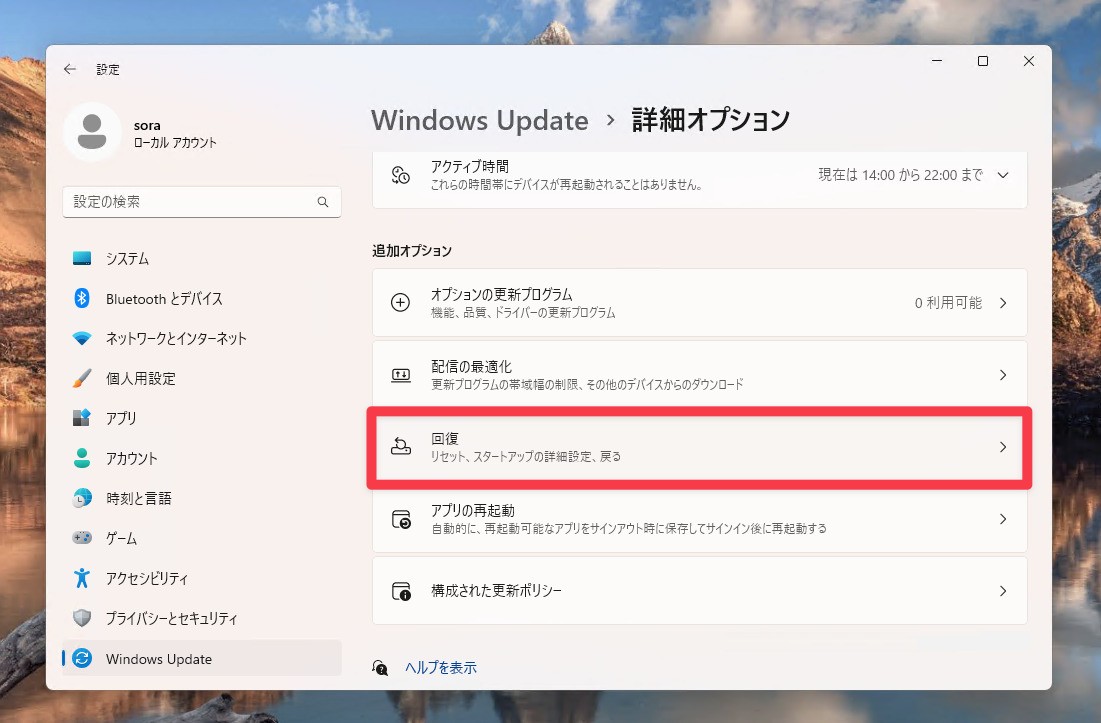
Task: Open オプションの更新プログラム via its chevron
Action: point(1003,303)
